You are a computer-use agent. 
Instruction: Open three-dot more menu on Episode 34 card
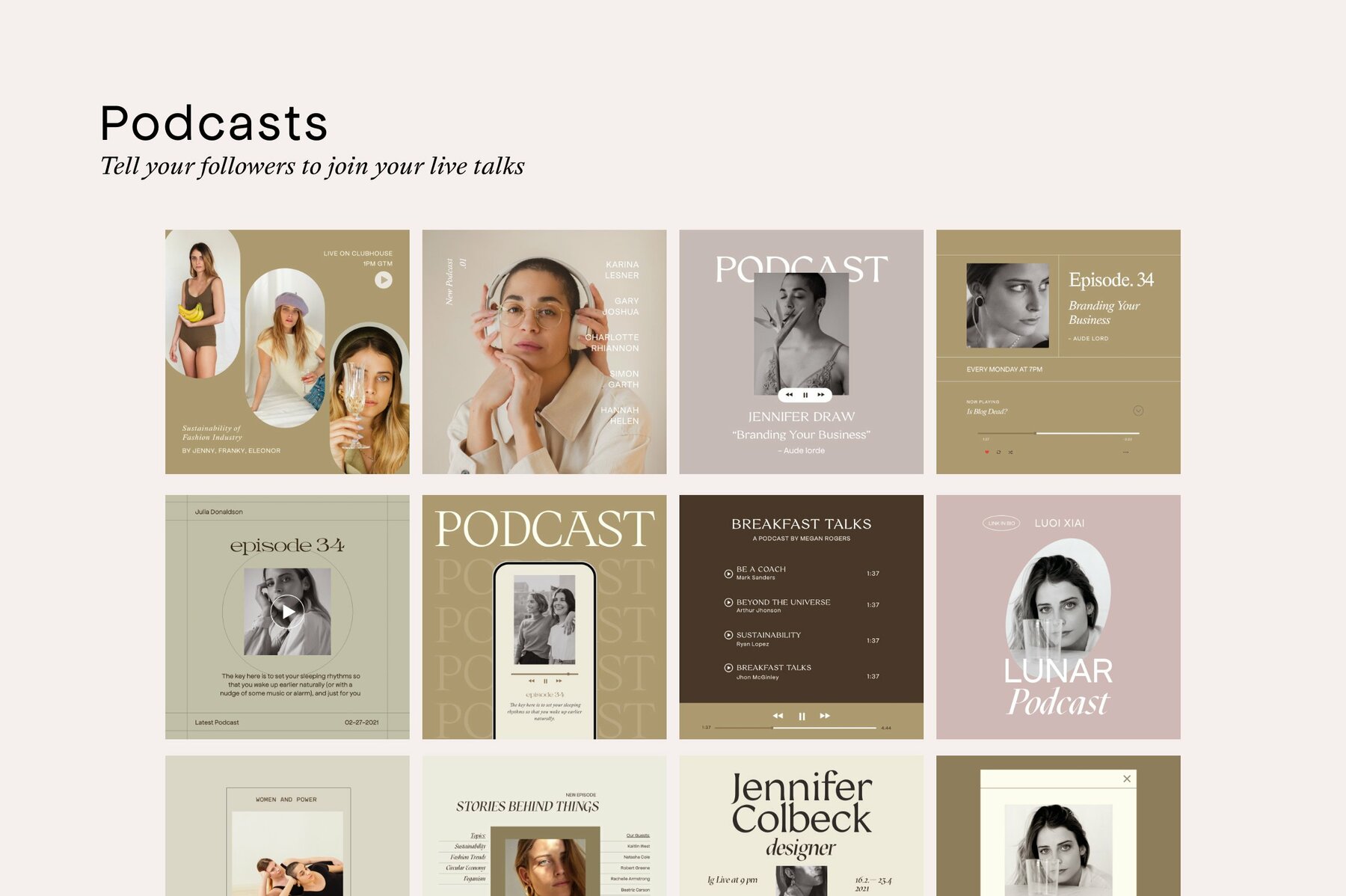pos(1125,452)
